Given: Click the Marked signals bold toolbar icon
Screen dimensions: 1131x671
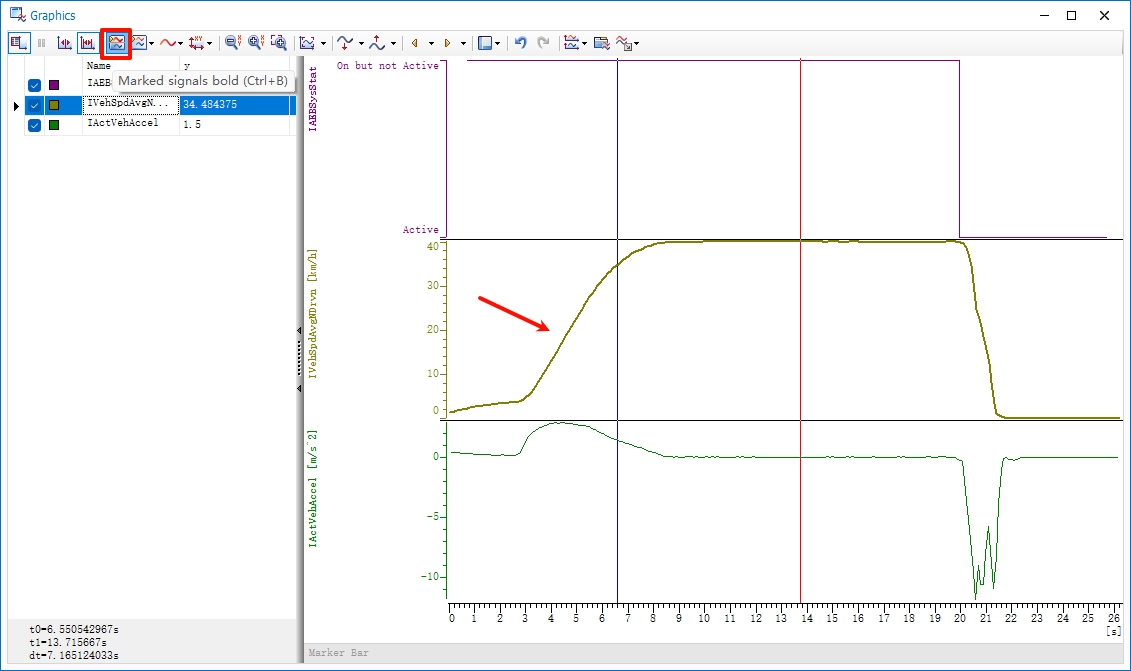Looking at the screenshot, I should 117,43.
